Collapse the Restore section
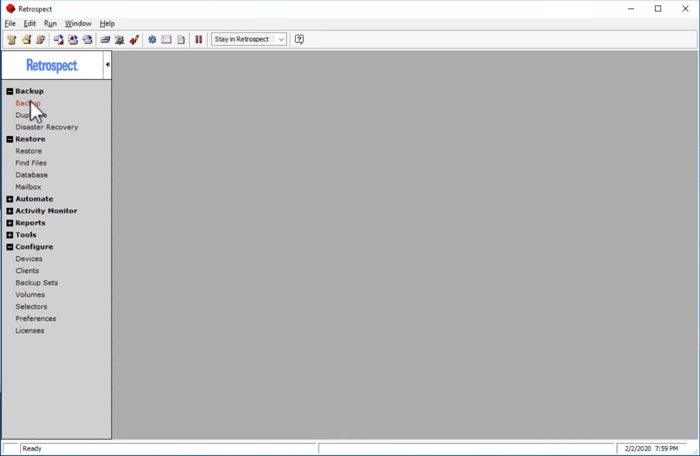The image size is (700, 456). [10, 139]
